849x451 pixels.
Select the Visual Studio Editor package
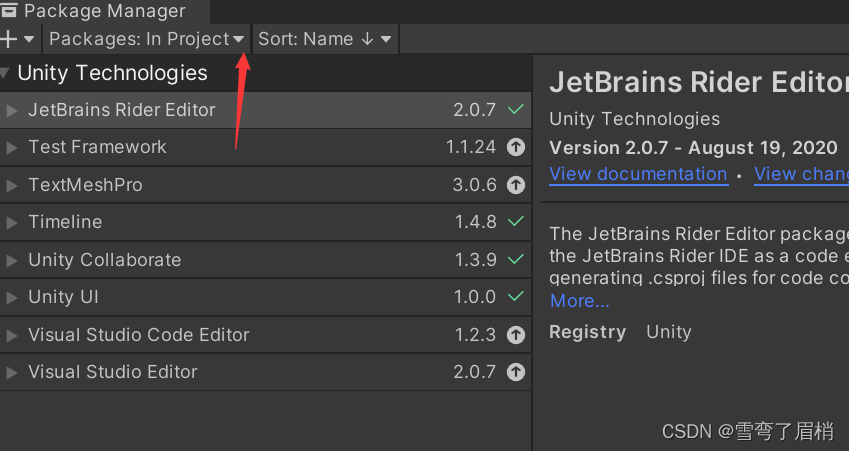[x=265, y=372]
